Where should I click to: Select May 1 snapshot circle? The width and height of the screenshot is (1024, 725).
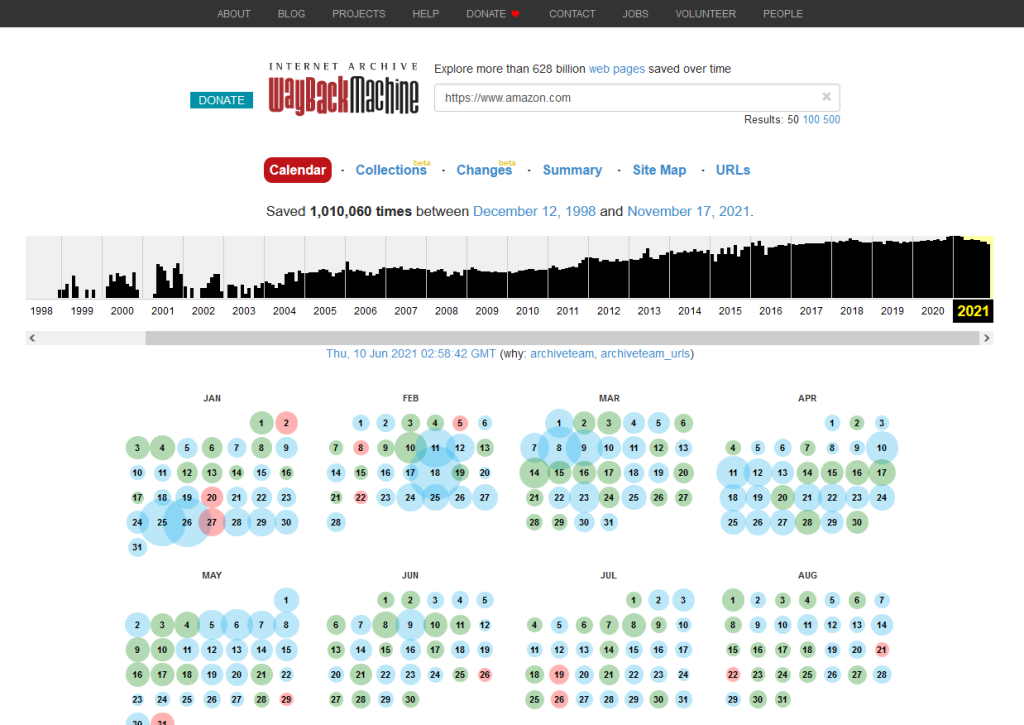286,600
